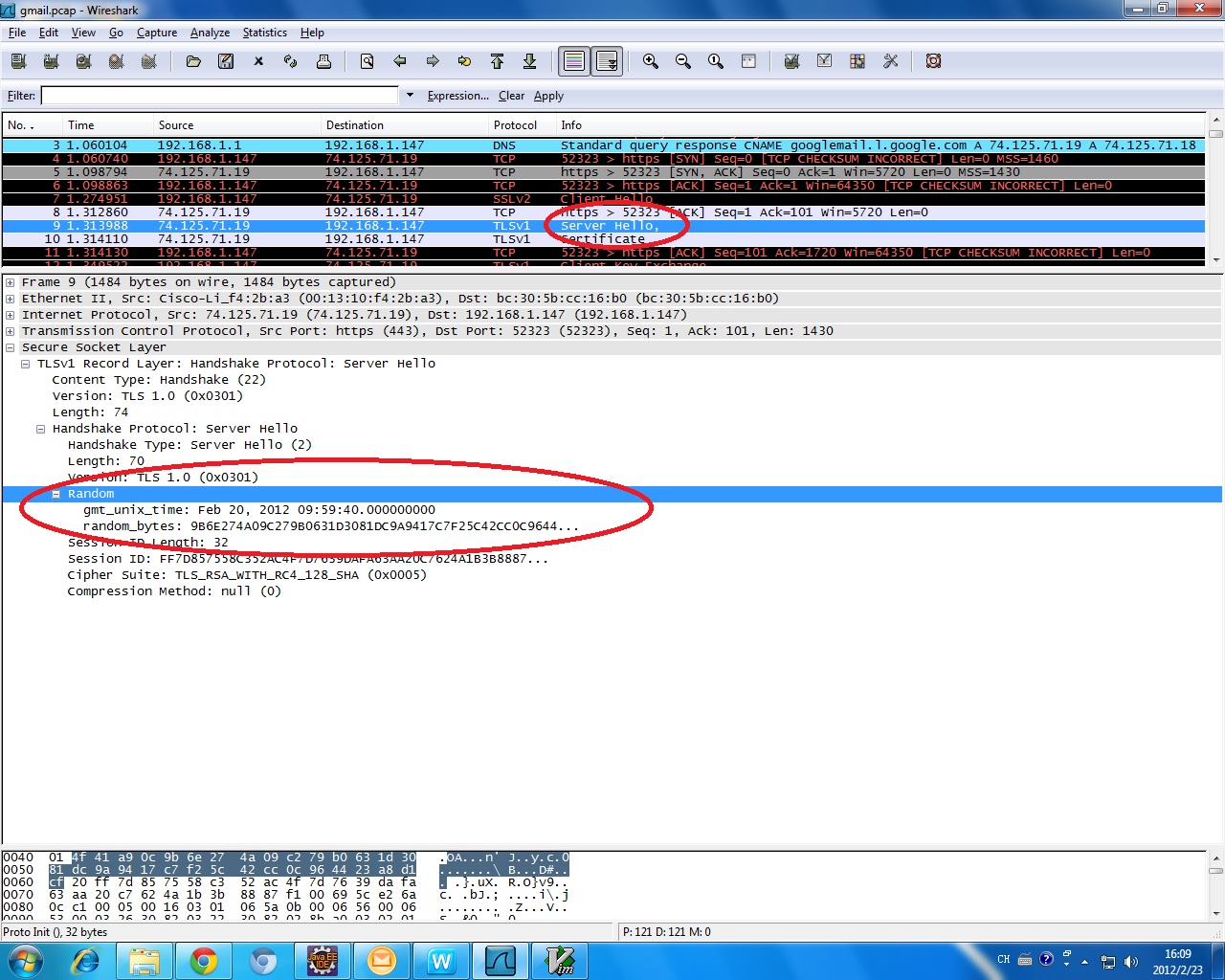
Task: Open Google Chrome from taskbar
Action: tap(203, 961)
